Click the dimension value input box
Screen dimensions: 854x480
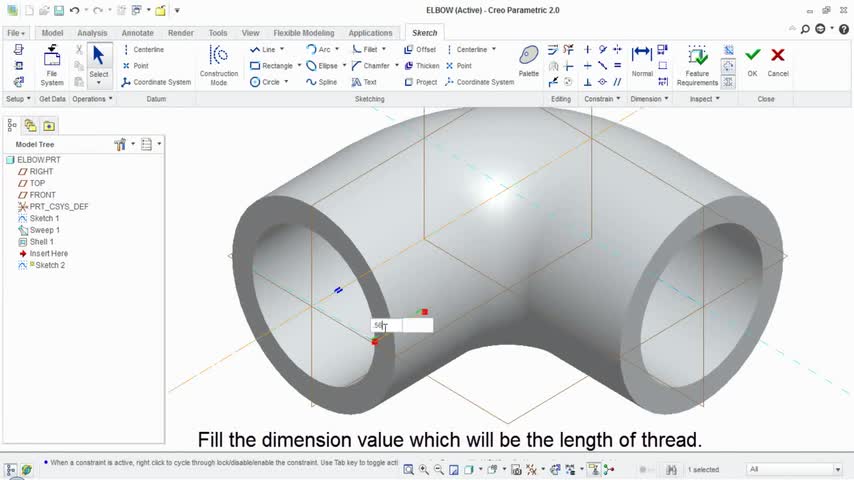click(402, 325)
